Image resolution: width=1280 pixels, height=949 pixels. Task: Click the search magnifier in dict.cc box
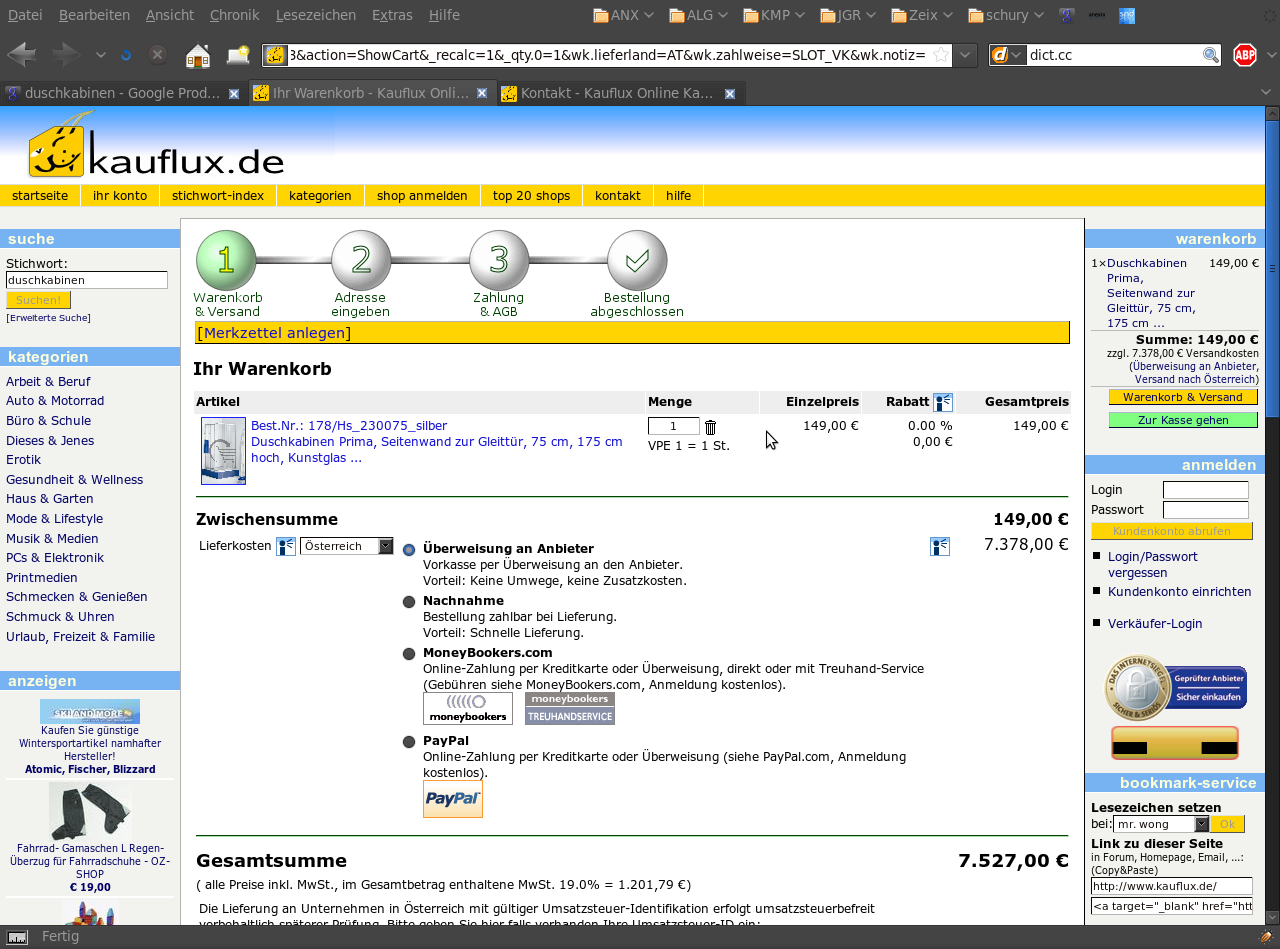pos(1210,55)
